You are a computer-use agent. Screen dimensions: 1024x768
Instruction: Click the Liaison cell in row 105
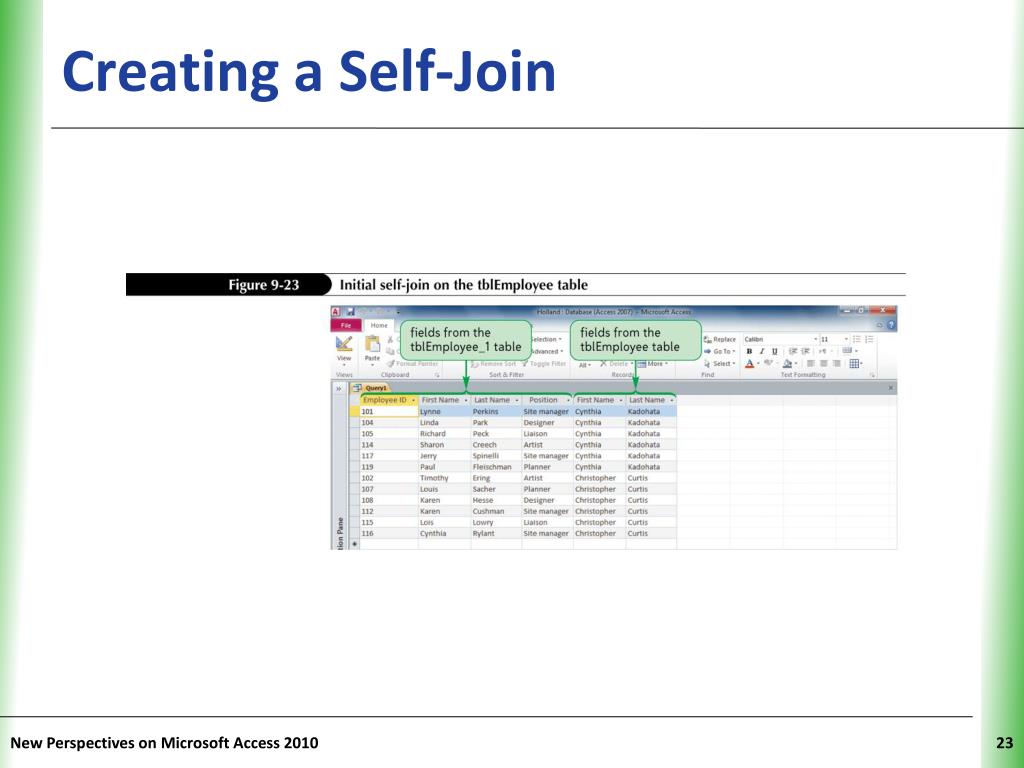(547, 434)
